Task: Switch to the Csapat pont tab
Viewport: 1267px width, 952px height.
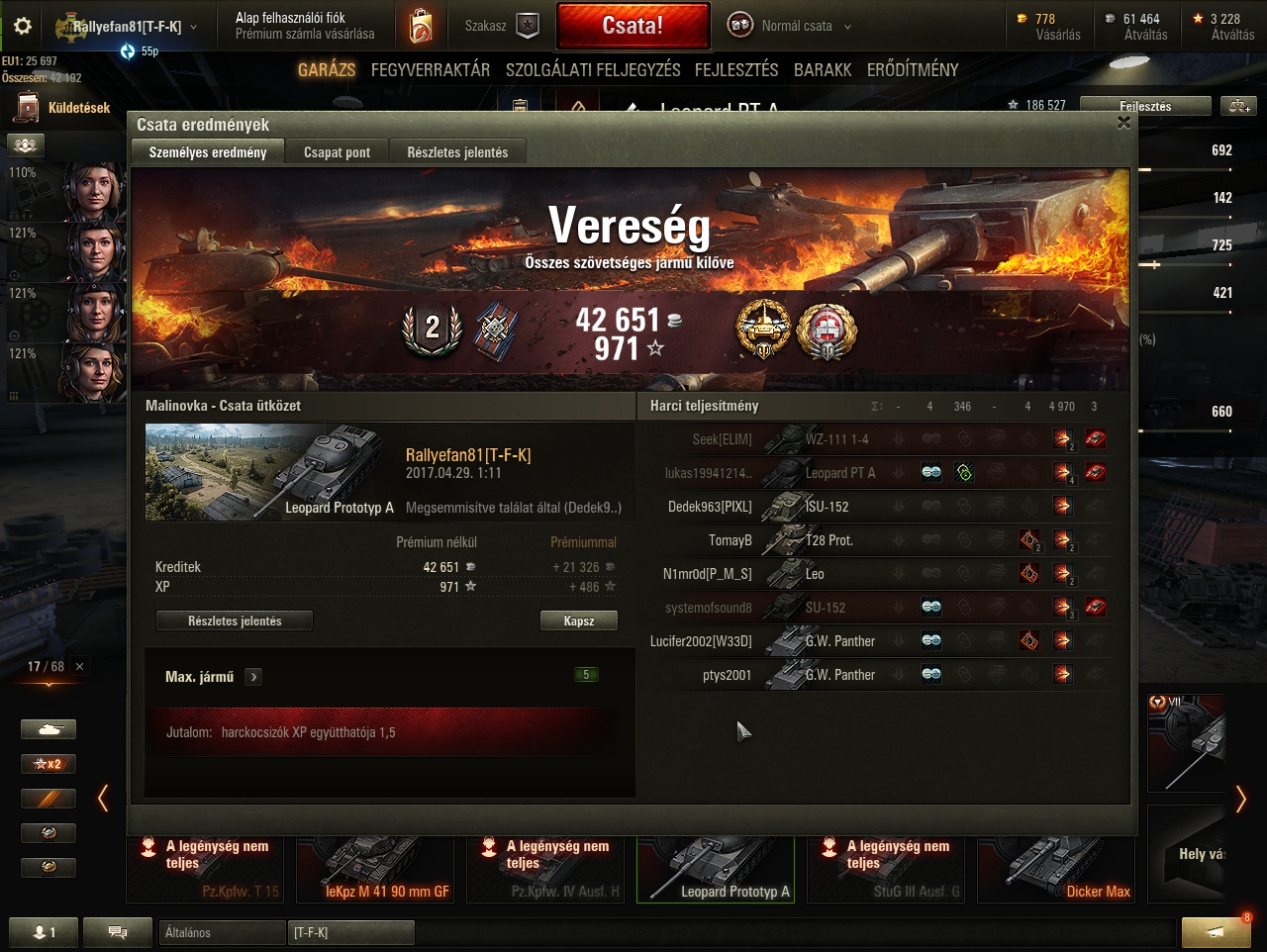Action: (x=337, y=152)
